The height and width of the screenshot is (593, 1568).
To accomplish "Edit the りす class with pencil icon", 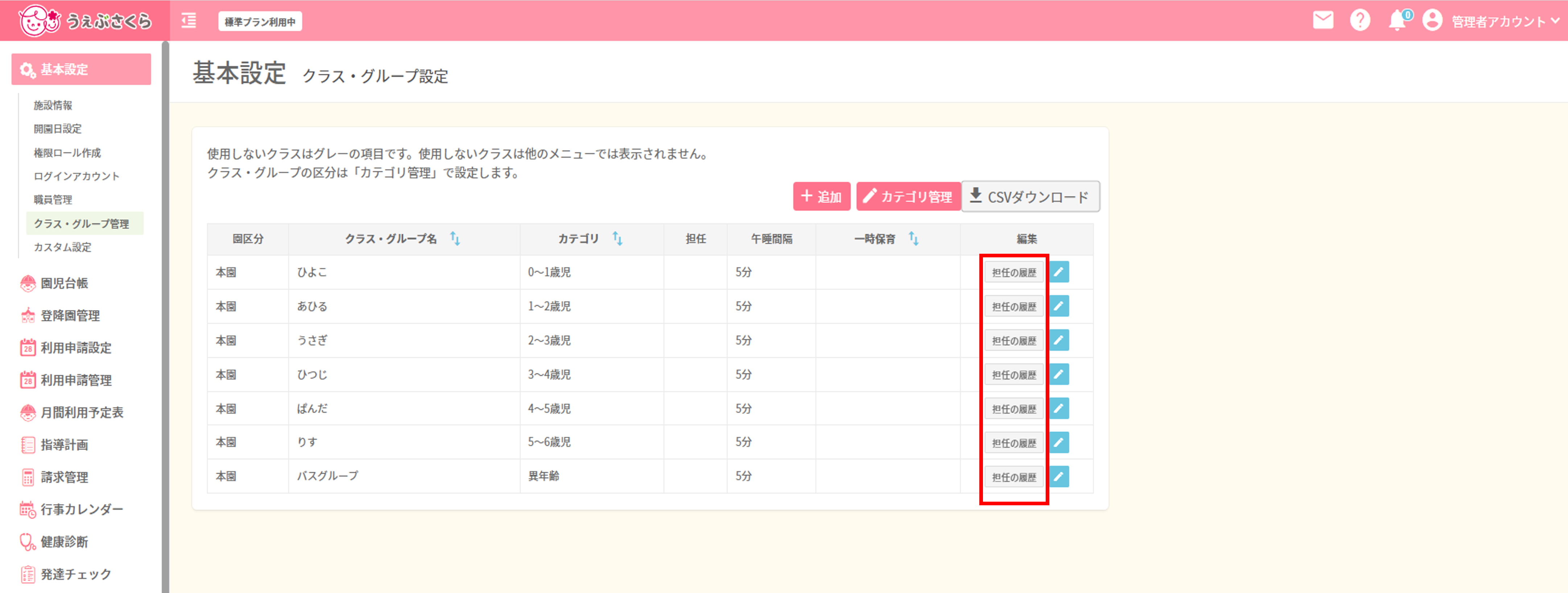I will pyautogui.click(x=1059, y=442).
